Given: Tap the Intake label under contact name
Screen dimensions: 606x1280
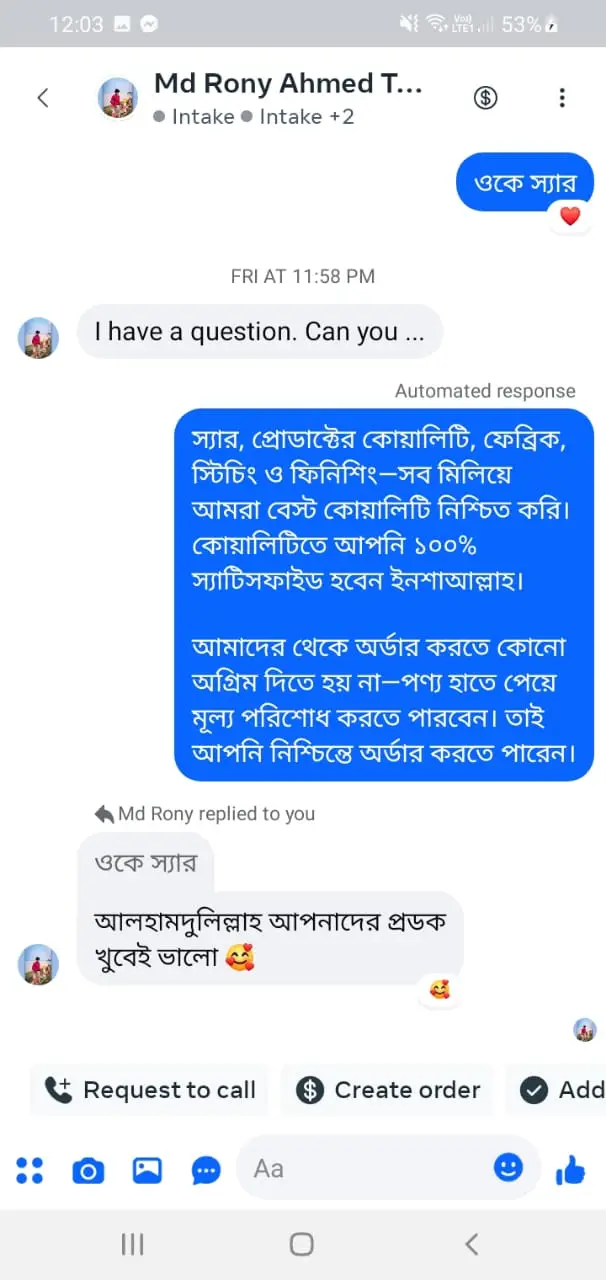Looking at the screenshot, I should (203, 117).
